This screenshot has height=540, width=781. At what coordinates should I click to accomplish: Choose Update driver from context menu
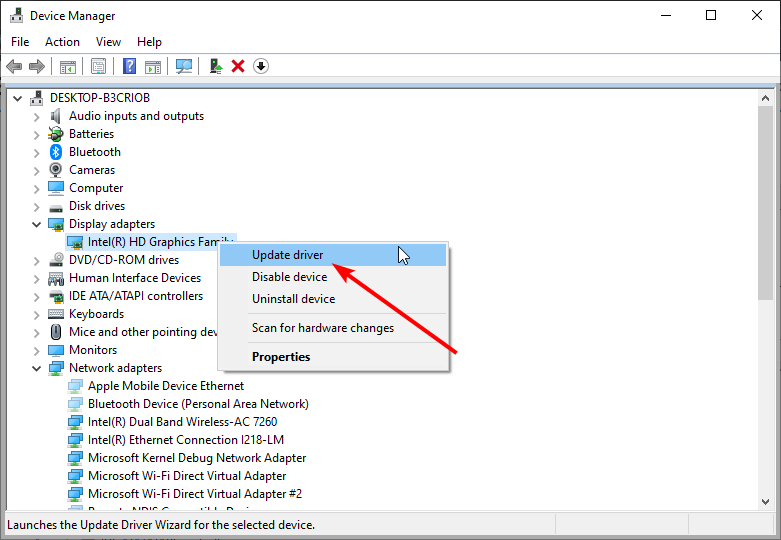click(x=333, y=255)
